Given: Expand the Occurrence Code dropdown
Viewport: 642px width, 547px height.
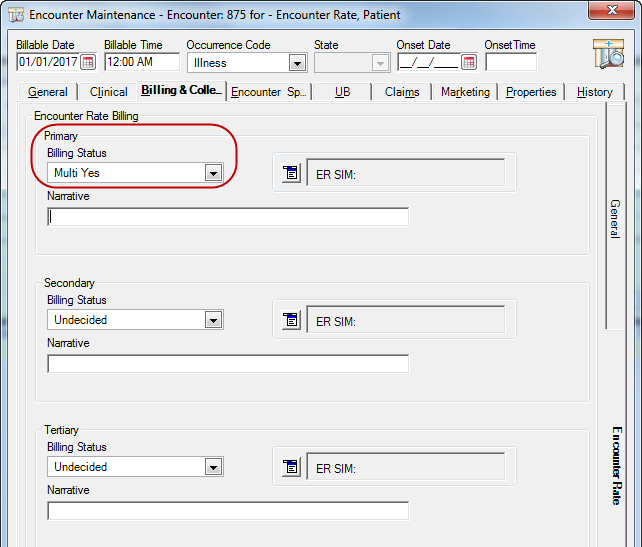Looking at the screenshot, I should click(x=297, y=63).
